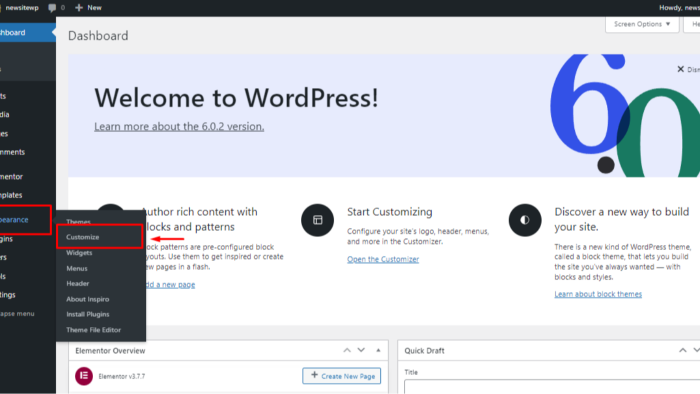Collapse the Elementor Overview panel toggle
This screenshot has width=700, height=394.
click(x=378, y=350)
